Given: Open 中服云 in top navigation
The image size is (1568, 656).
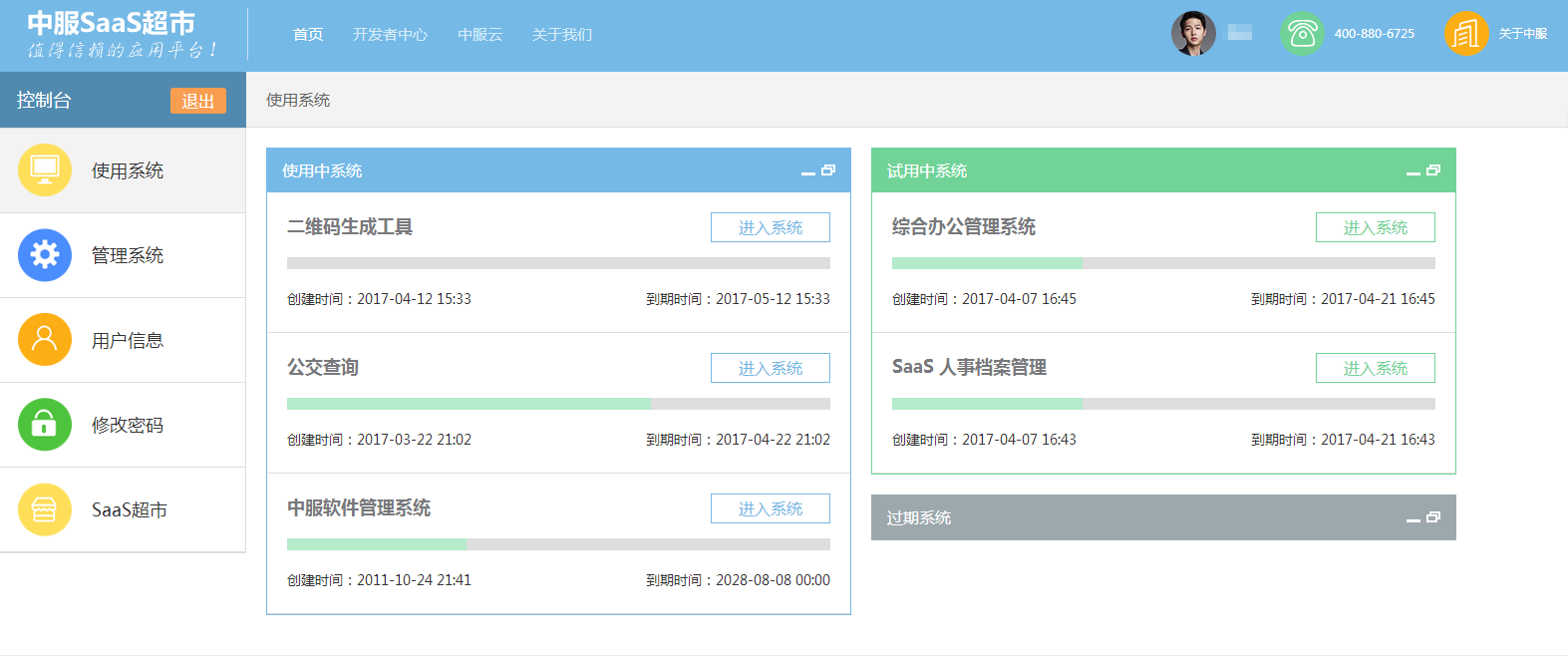Looking at the screenshot, I should tap(480, 35).
